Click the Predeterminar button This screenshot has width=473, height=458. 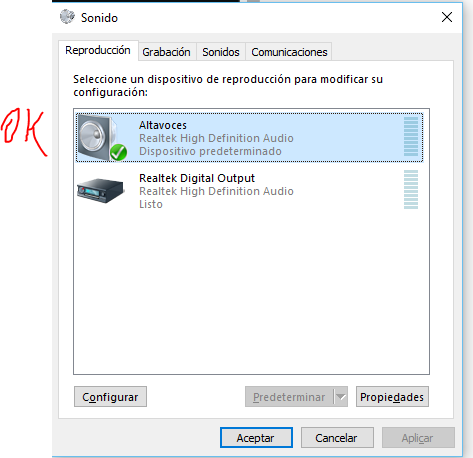pyautogui.click(x=289, y=397)
